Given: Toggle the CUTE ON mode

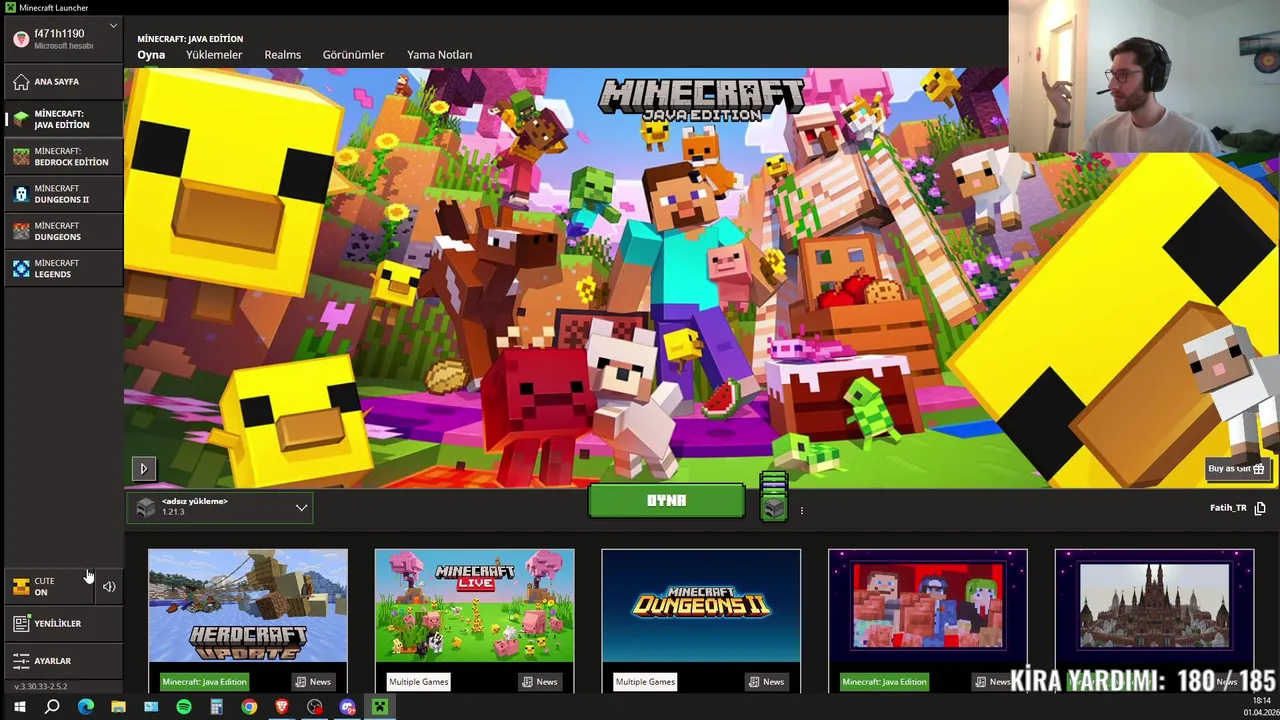Looking at the screenshot, I should [49, 587].
